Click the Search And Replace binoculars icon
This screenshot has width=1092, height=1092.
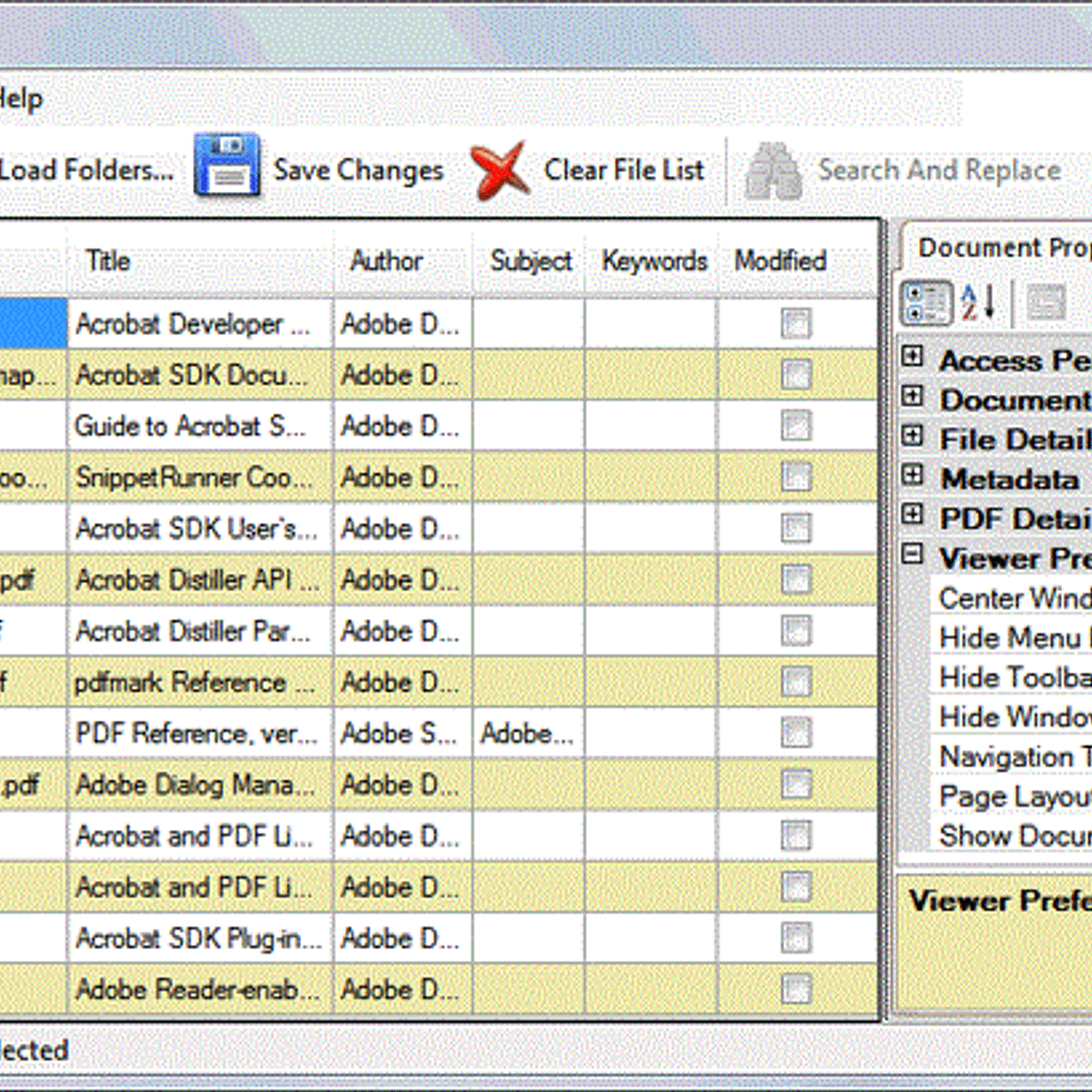[771, 169]
